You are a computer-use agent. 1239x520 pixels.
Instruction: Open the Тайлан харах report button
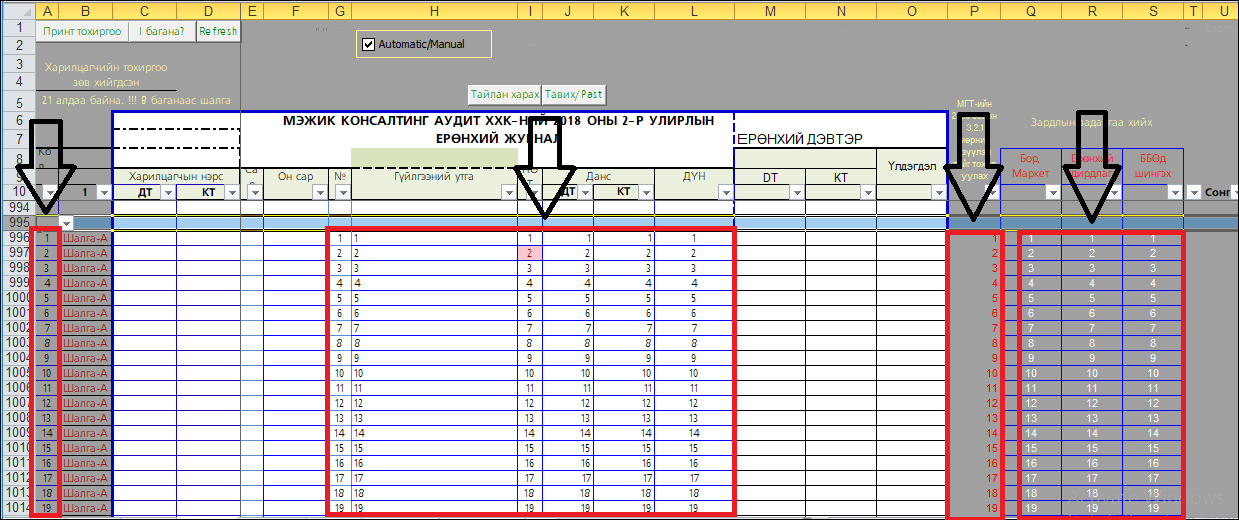505,94
